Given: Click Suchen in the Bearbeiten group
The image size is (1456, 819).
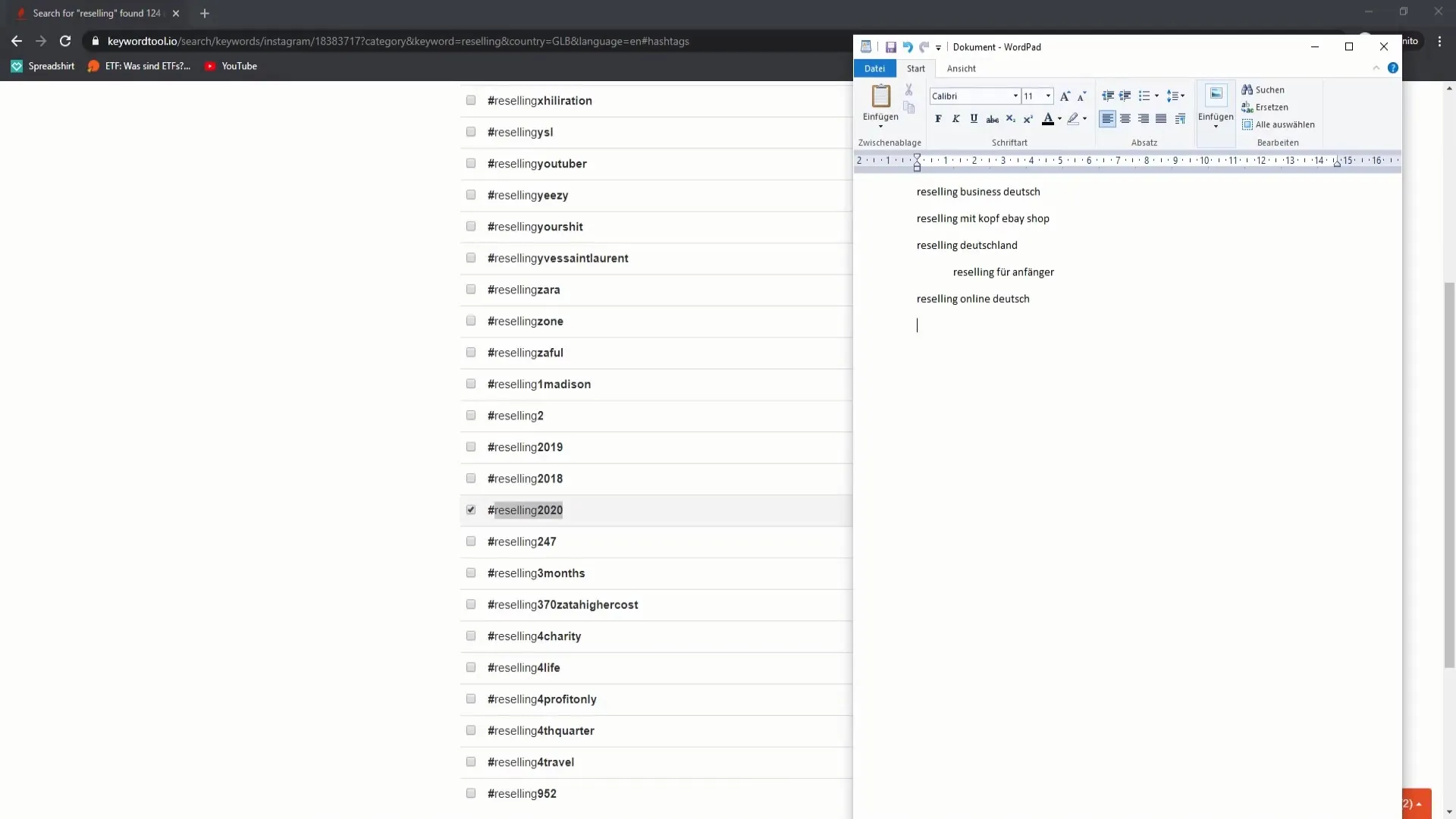Looking at the screenshot, I should point(1263,89).
